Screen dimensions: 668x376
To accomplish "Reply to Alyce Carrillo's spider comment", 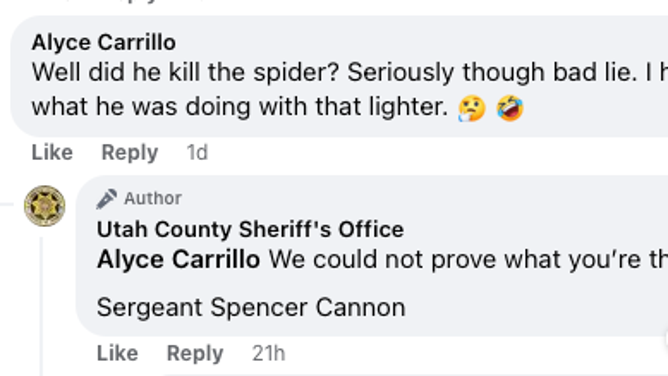I will 130,152.
